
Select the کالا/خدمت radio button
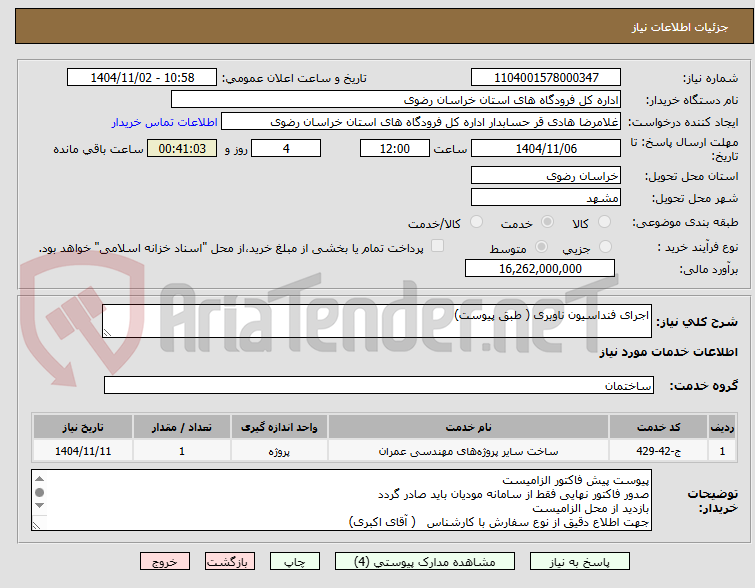tap(476, 222)
